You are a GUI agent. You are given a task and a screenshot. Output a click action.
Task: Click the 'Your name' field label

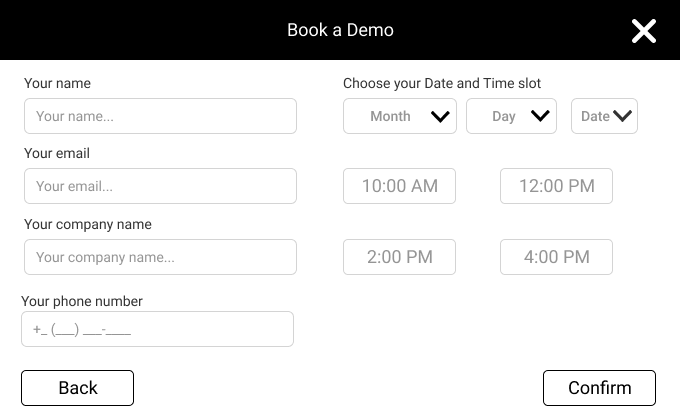click(x=57, y=83)
